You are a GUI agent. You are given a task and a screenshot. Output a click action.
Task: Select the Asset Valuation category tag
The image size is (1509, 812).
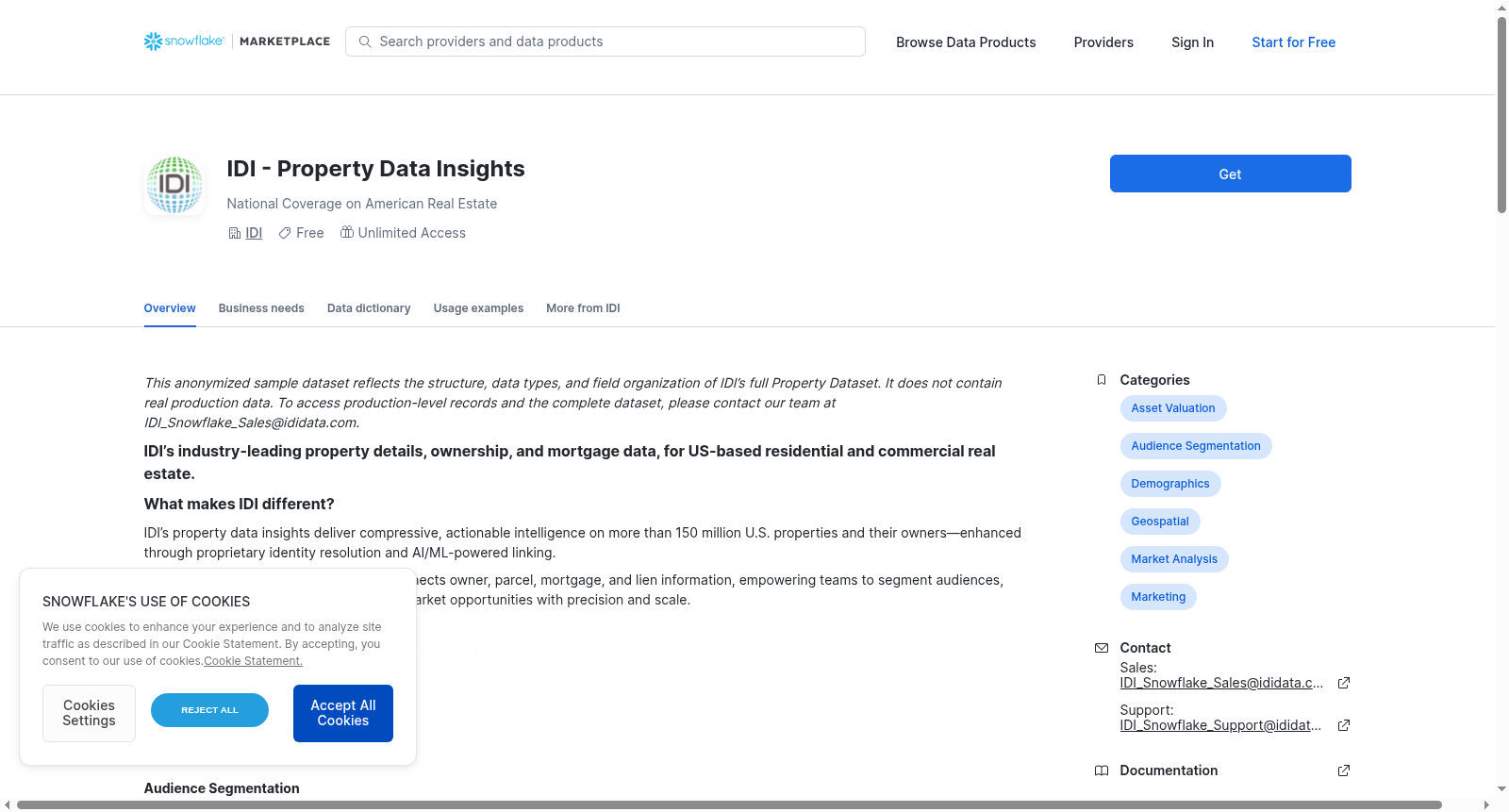tap(1173, 408)
